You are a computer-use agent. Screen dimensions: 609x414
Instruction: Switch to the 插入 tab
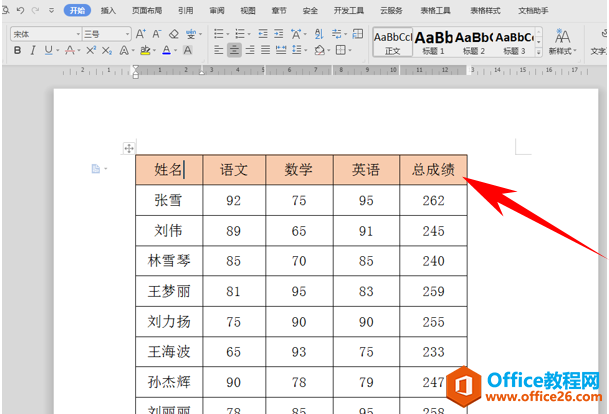[108, 10]
